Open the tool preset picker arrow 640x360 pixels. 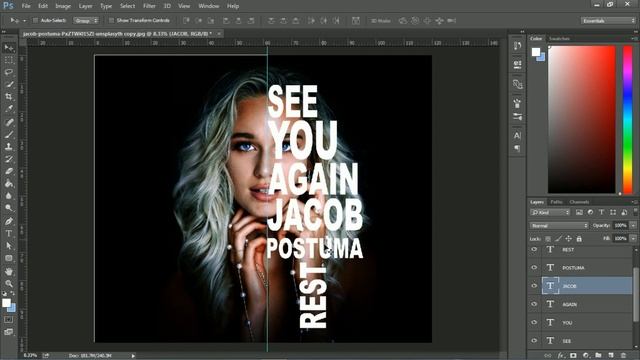[x=24, y=20]
